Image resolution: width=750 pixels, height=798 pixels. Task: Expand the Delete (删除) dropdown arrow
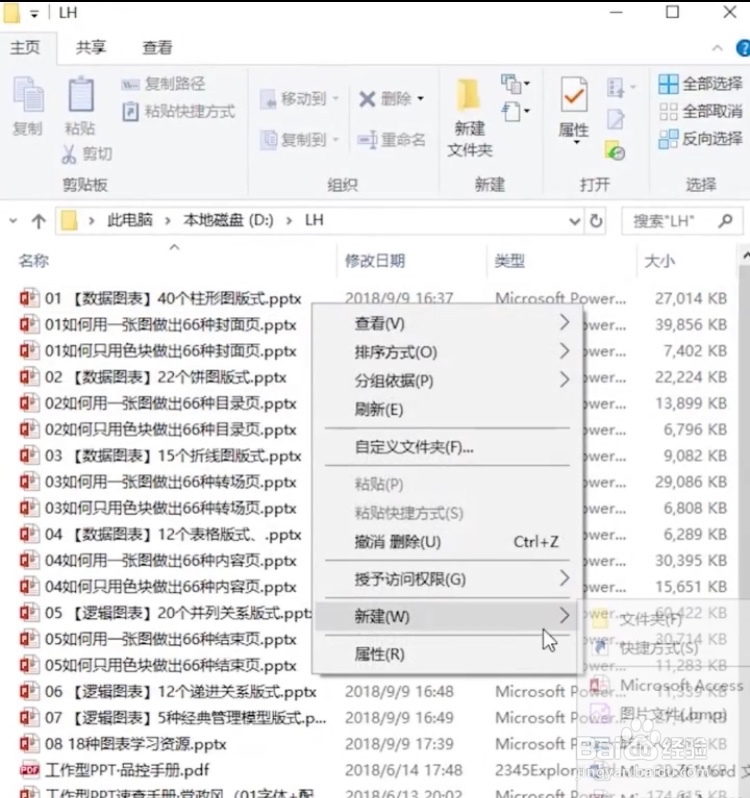tap(421, 98)
